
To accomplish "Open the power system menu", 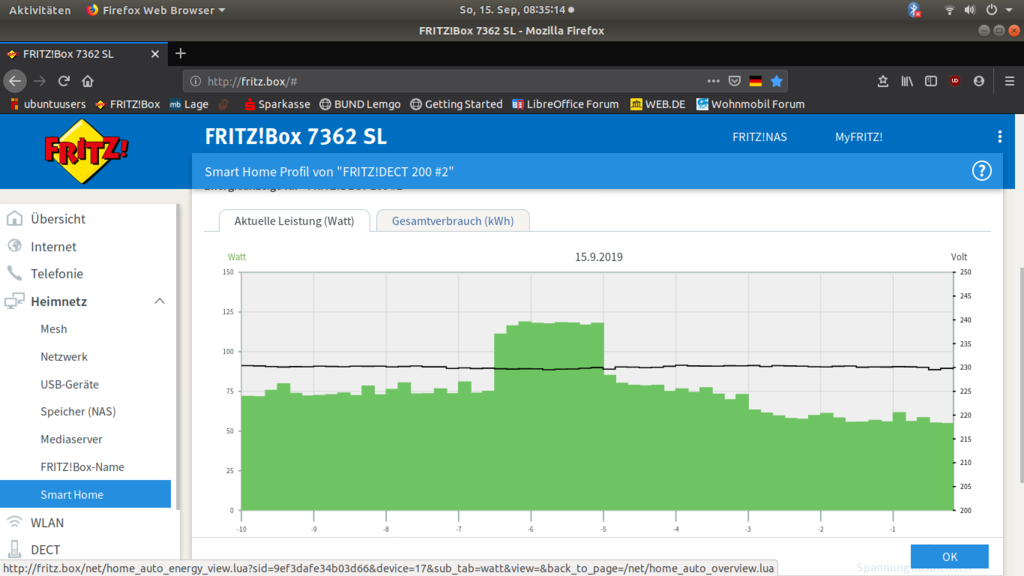I will [x=992, y=10].
